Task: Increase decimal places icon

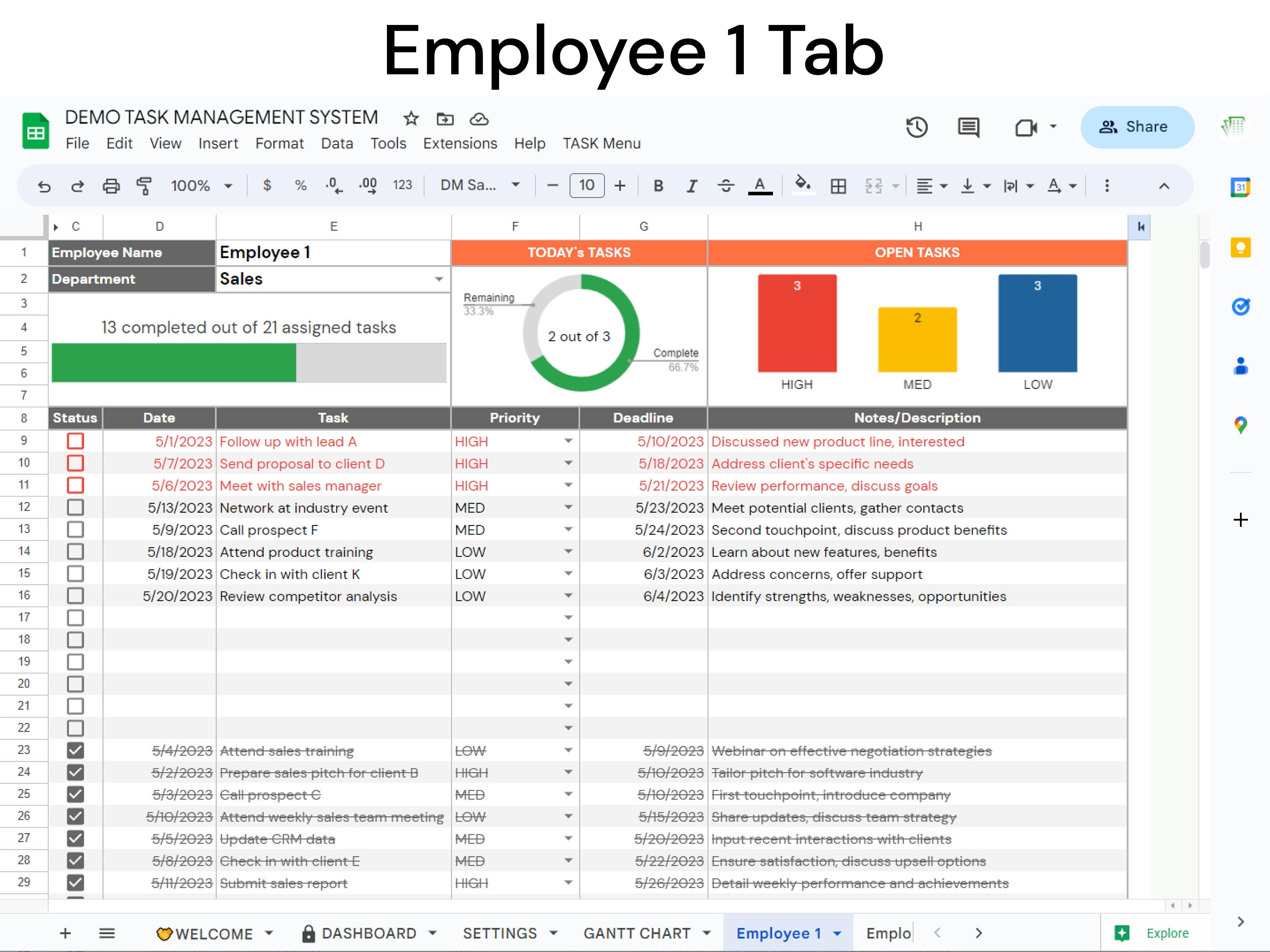Action: [368, 185]
